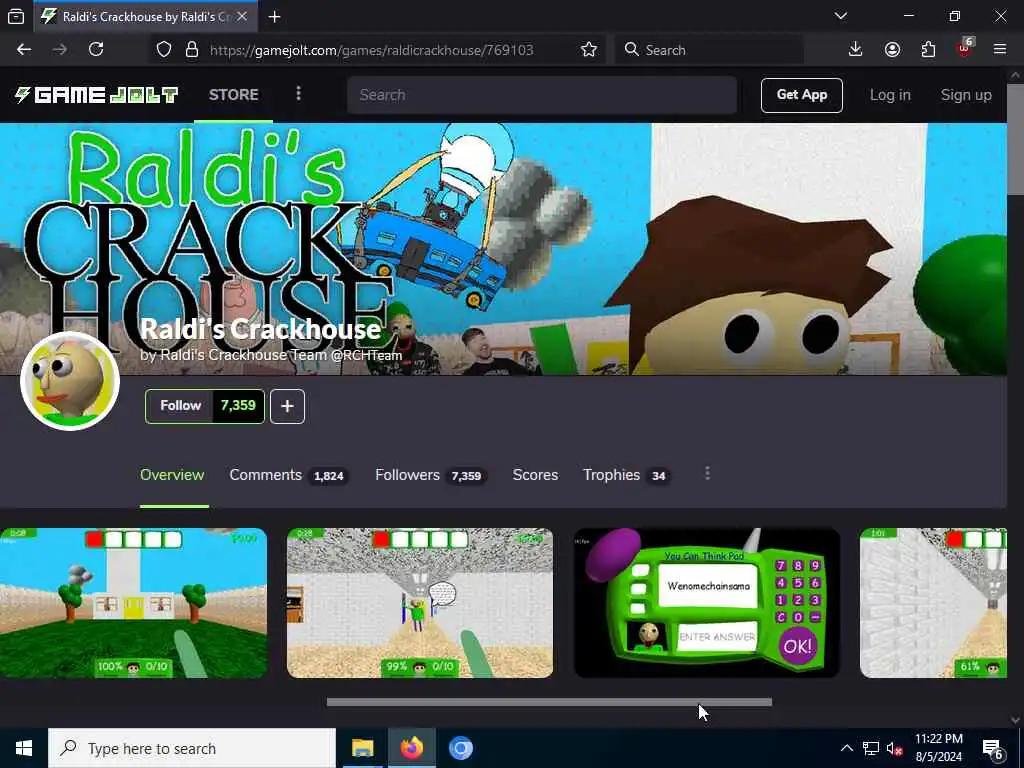Image resolution: width=1024 pixels, height=768 pixels.
Task: Open the more options dots after Trophies
Action: tap(707, 473)
